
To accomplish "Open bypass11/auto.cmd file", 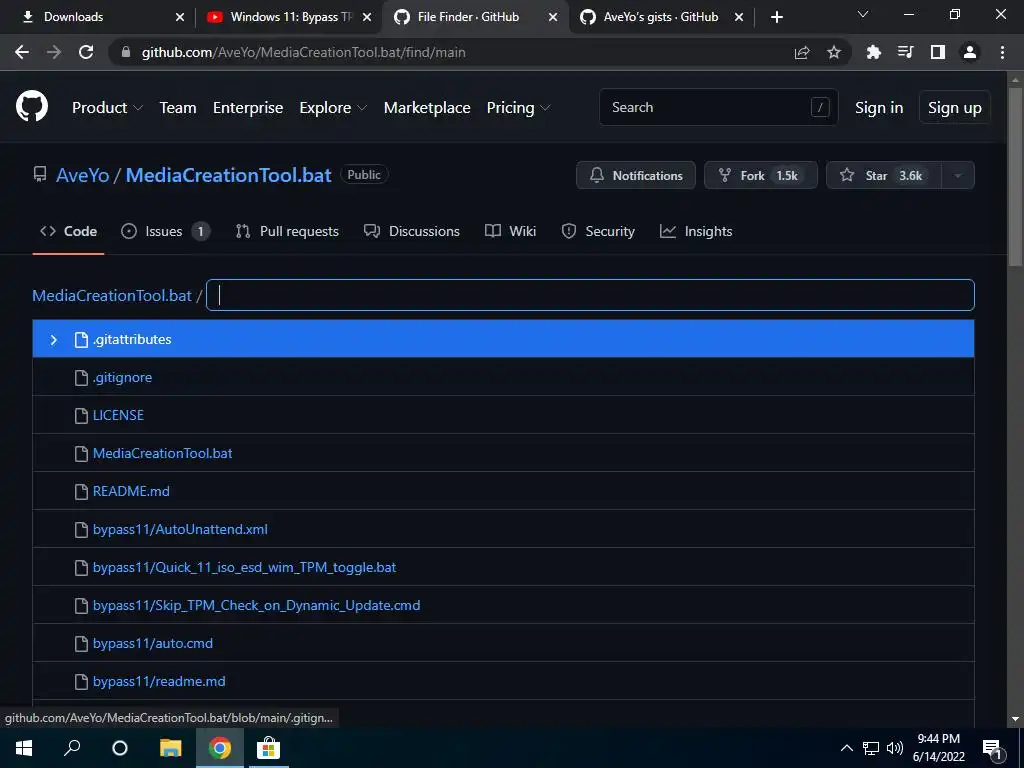I will coord(153,643).
